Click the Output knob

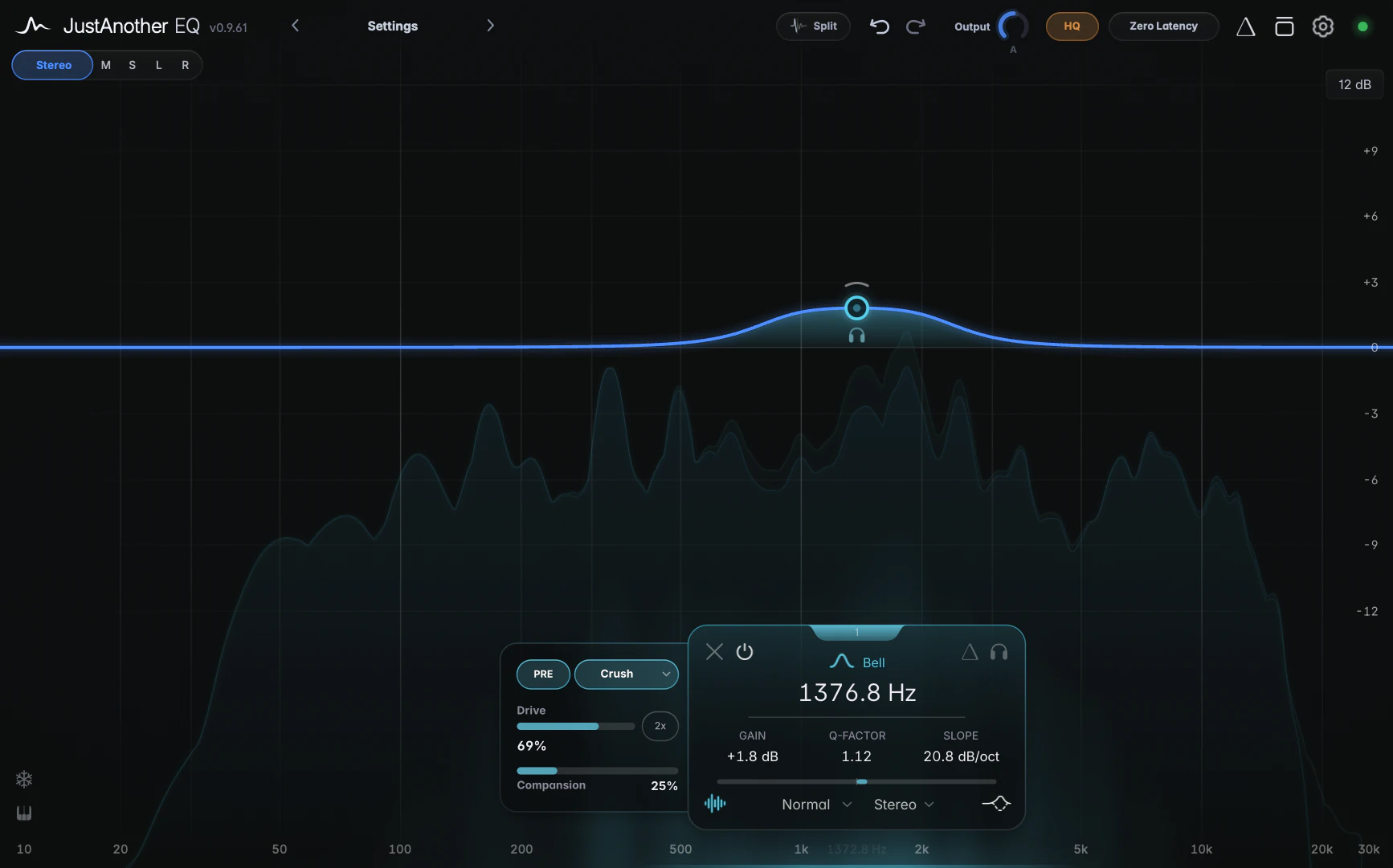coord(1013,26)
